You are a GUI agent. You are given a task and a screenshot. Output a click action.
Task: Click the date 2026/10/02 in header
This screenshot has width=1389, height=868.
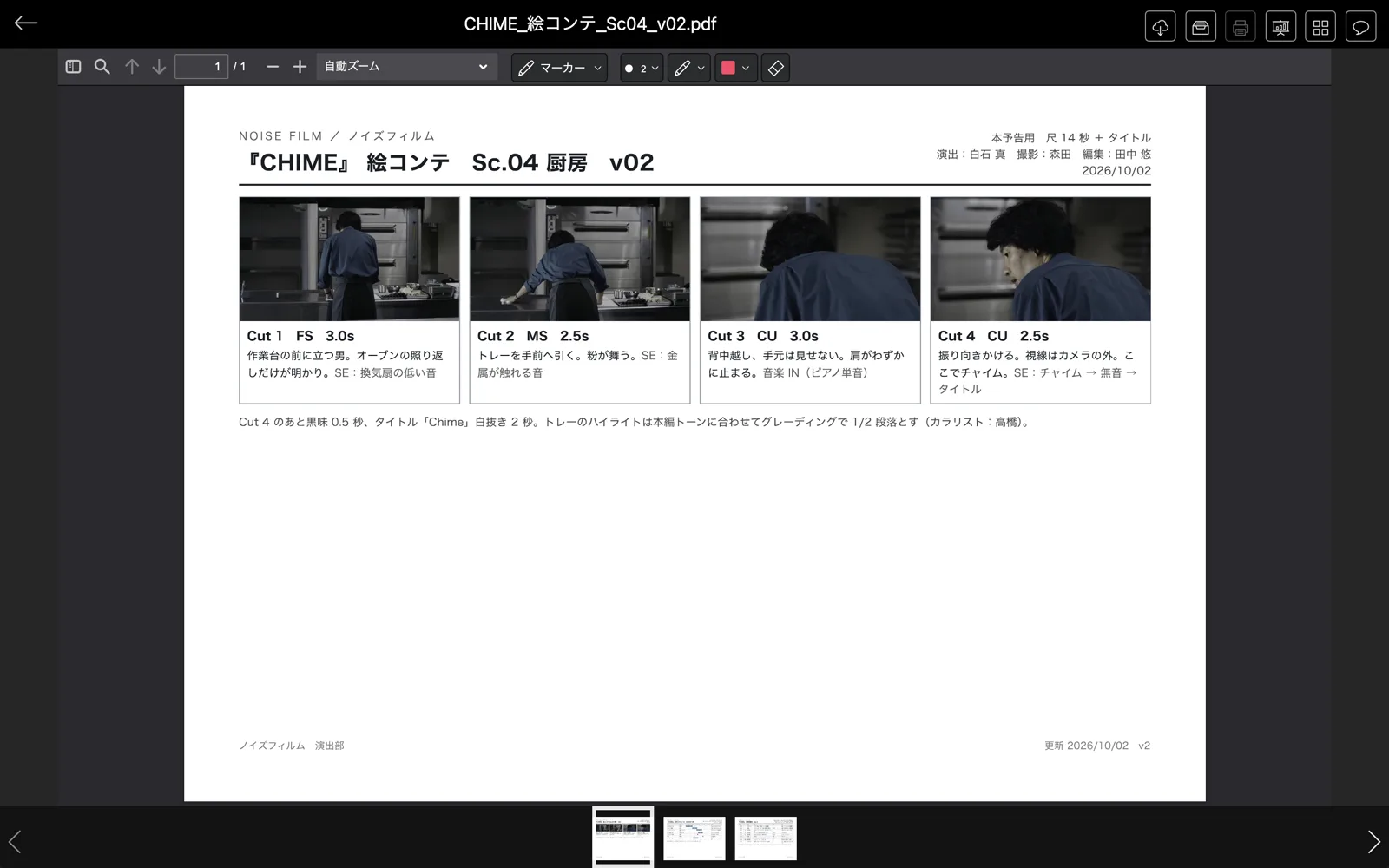(1116, 171)
